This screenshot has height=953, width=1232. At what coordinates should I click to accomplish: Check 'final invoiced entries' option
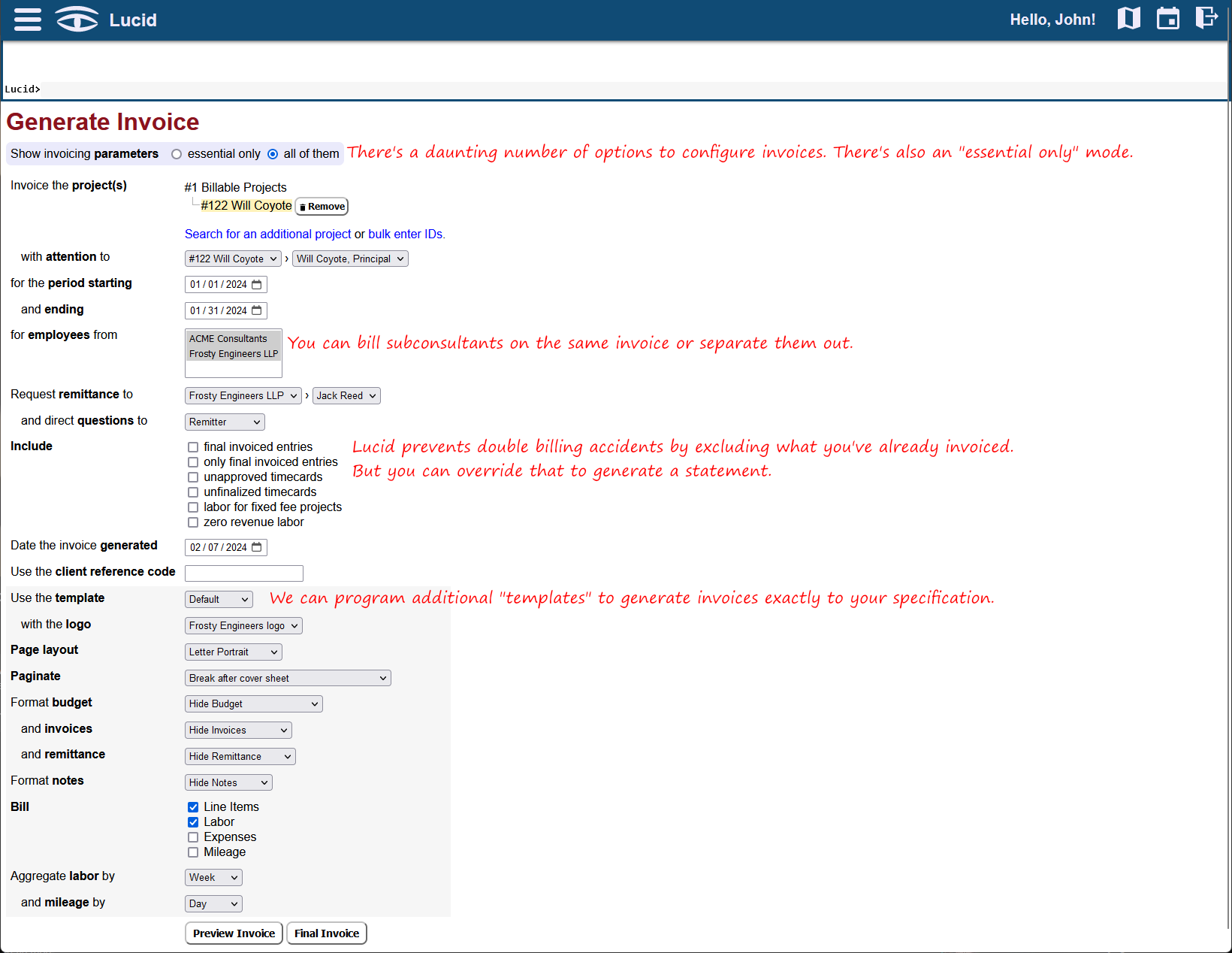coord(193,447)
